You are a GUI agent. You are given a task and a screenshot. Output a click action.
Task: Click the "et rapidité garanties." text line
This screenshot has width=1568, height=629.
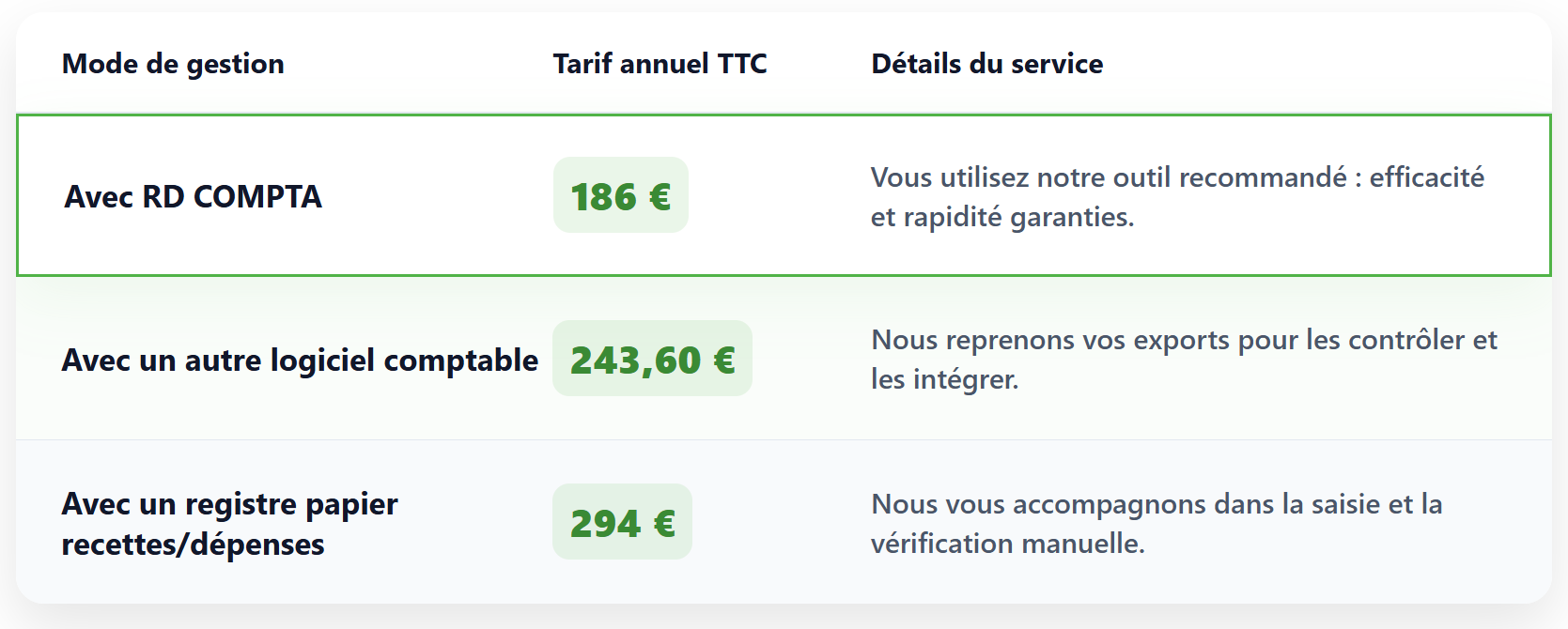tap(1001, 217)
